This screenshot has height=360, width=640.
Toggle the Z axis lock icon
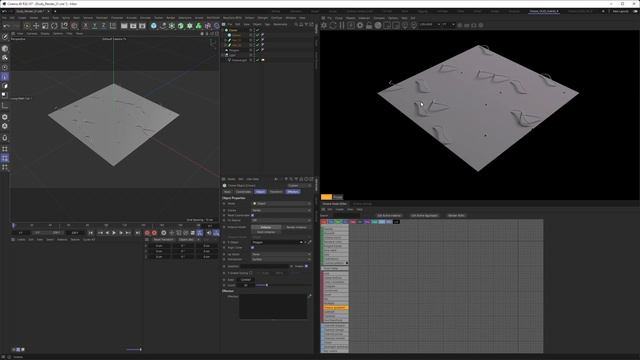pyautogui.click(x=103, y=26)
